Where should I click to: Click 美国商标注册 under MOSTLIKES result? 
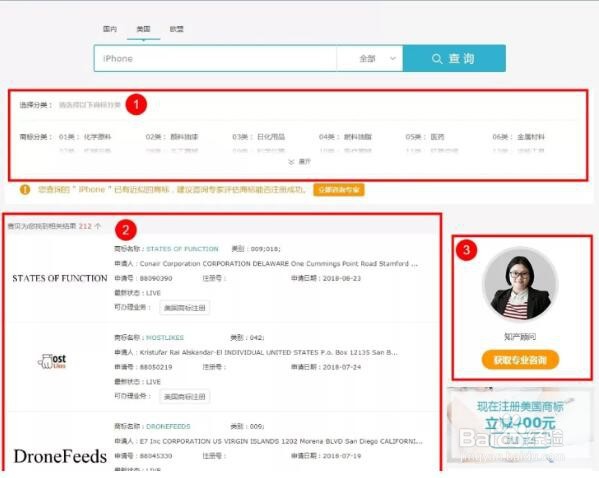coord(185,397)
